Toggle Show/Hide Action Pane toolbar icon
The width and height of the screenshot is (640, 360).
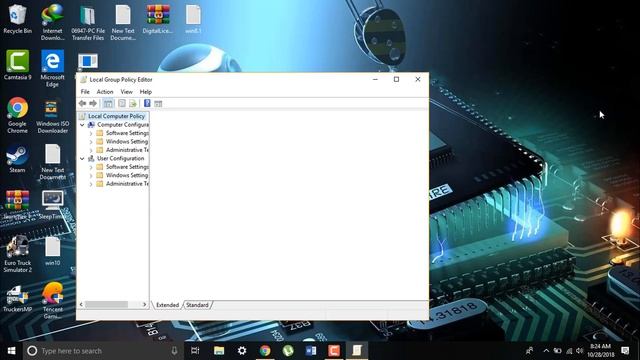pyautogui.click(x=158, y=104)
